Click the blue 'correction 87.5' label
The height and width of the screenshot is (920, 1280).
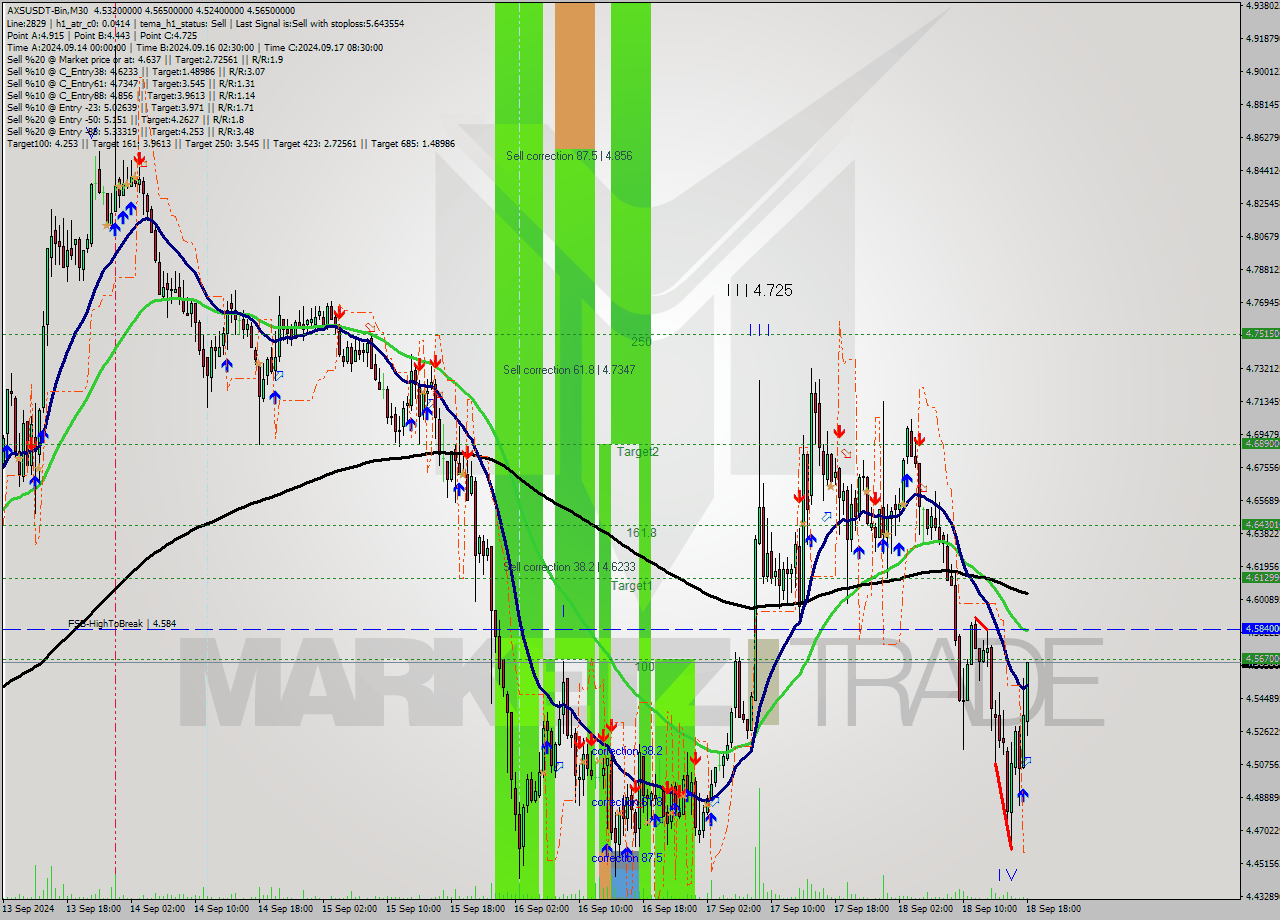pos(627,858)
